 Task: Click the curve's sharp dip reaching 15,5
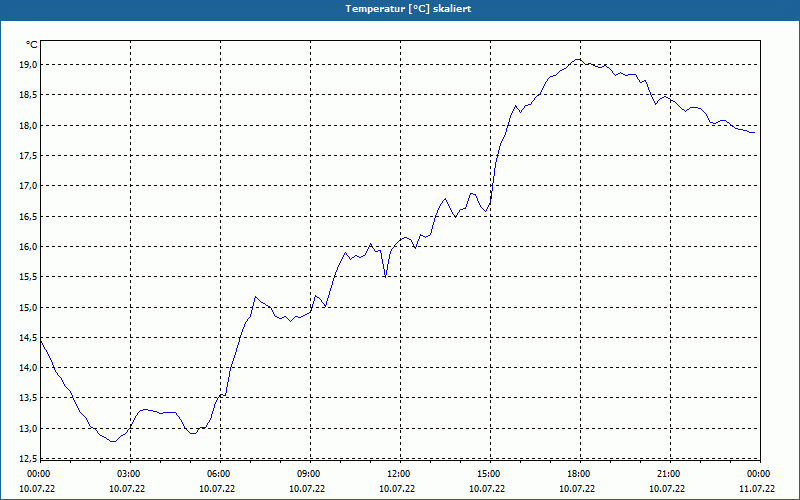pyautogui.click(x=385, y=277)
